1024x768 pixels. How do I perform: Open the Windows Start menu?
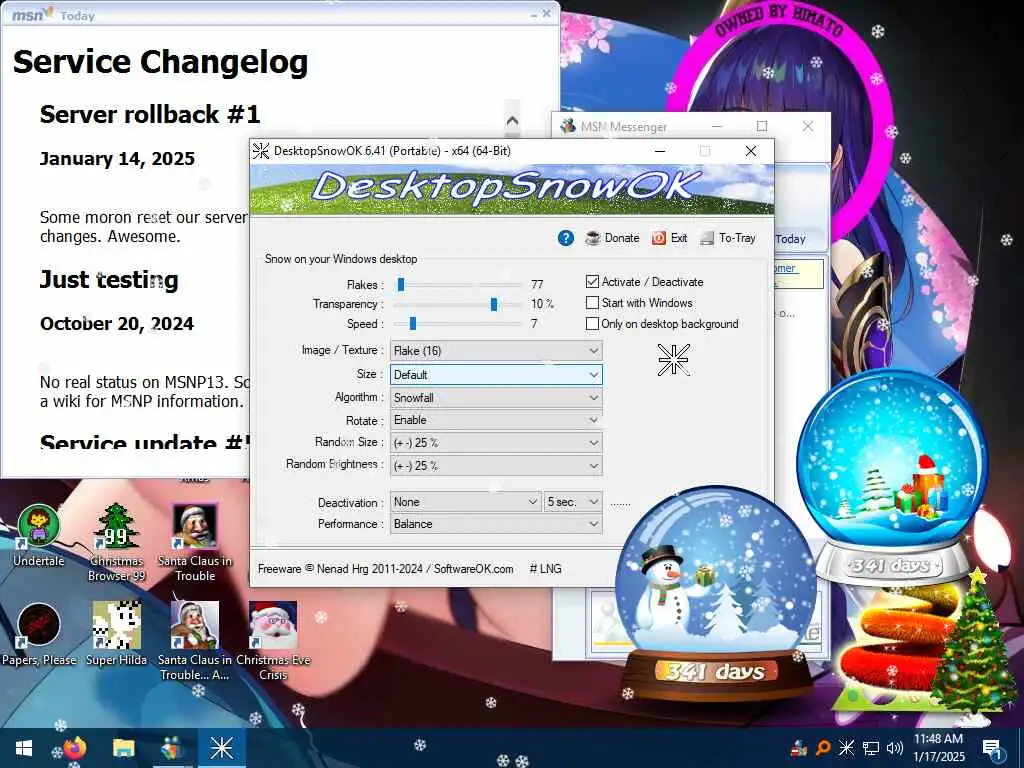(x=24, y=748)
